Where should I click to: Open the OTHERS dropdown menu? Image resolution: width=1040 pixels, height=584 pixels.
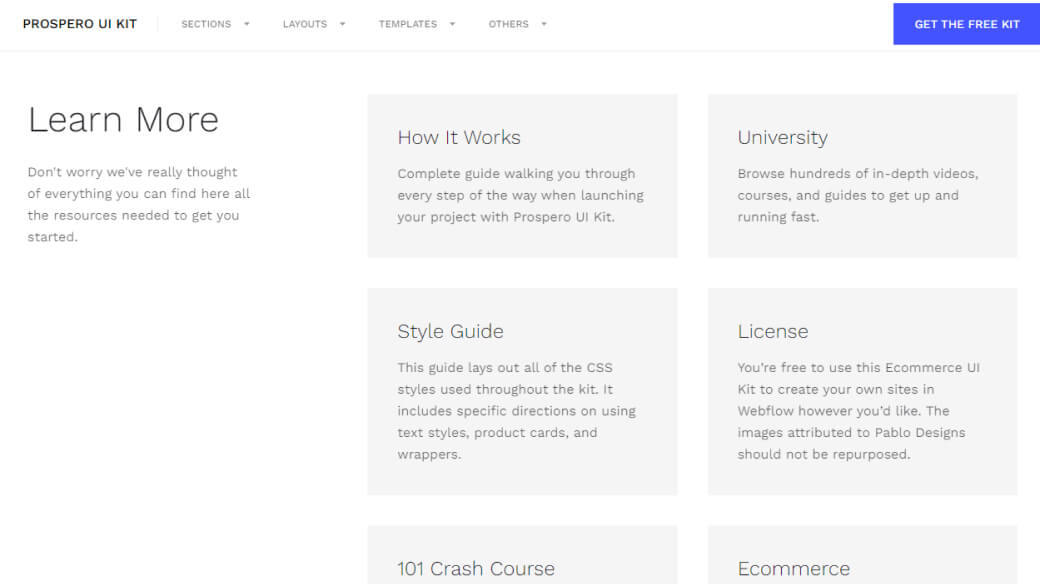(x=508, y=23)
